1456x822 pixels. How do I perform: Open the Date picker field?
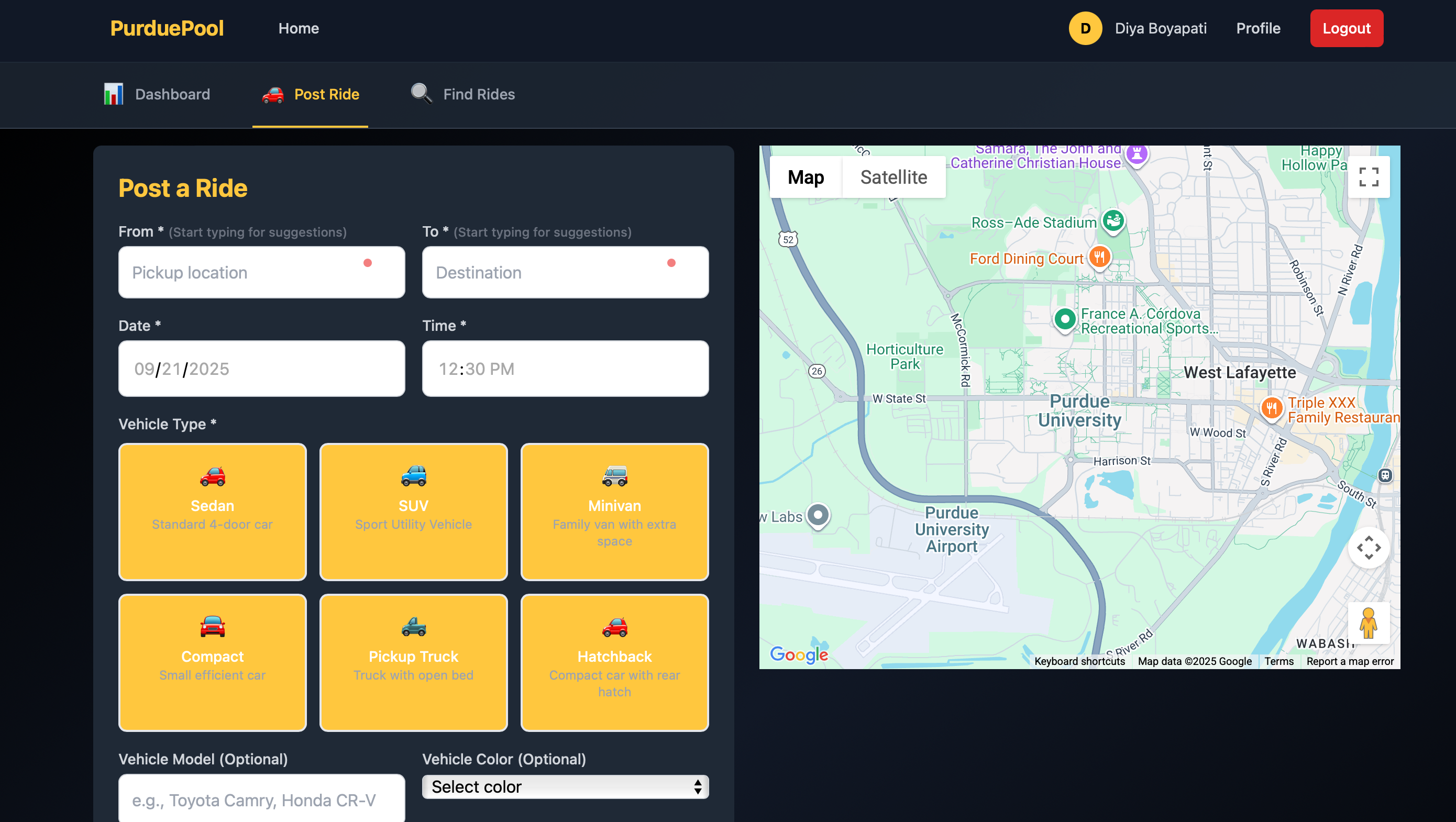(x=261, y=369)
